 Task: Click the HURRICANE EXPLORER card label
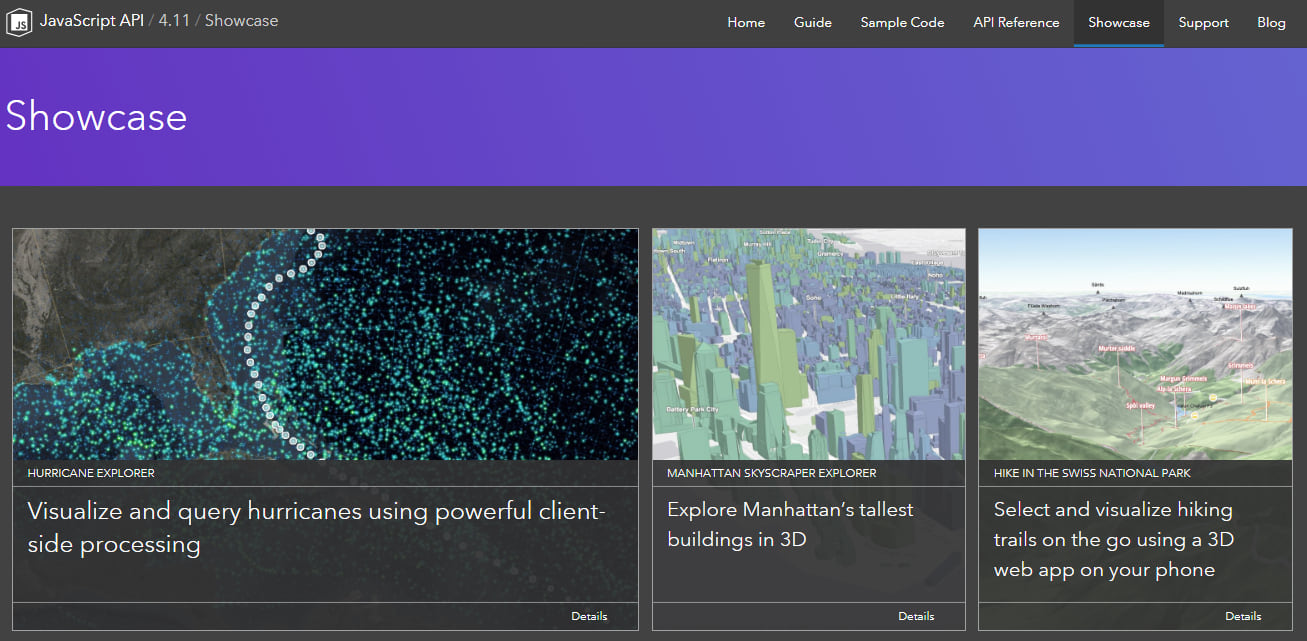(91, 473)
